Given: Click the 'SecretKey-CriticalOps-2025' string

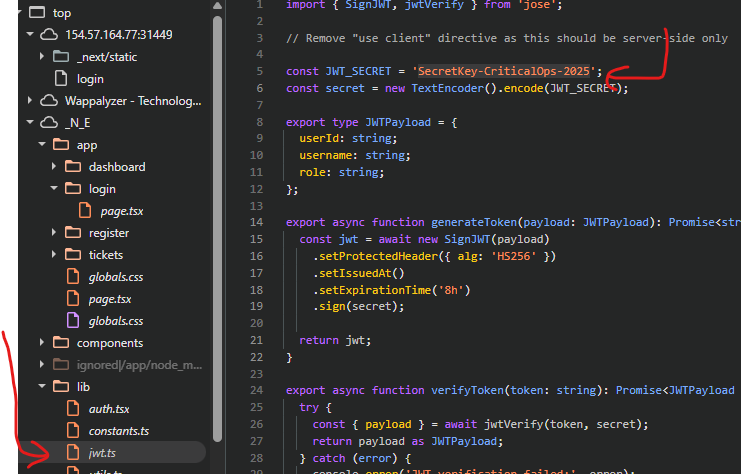Looking at the screenshot, I should 504,71.
